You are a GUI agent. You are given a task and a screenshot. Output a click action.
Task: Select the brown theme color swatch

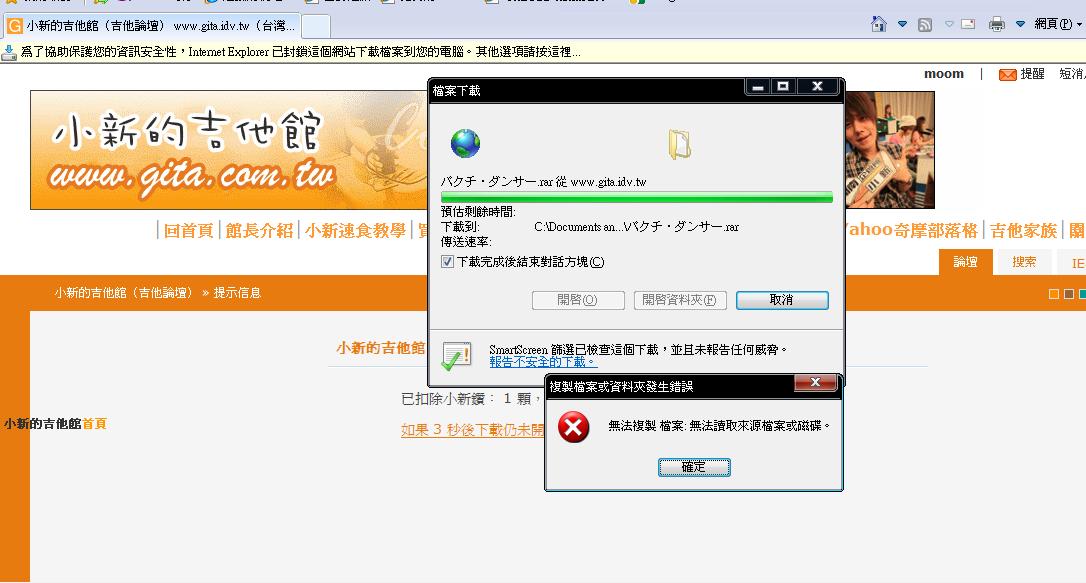1069,294
